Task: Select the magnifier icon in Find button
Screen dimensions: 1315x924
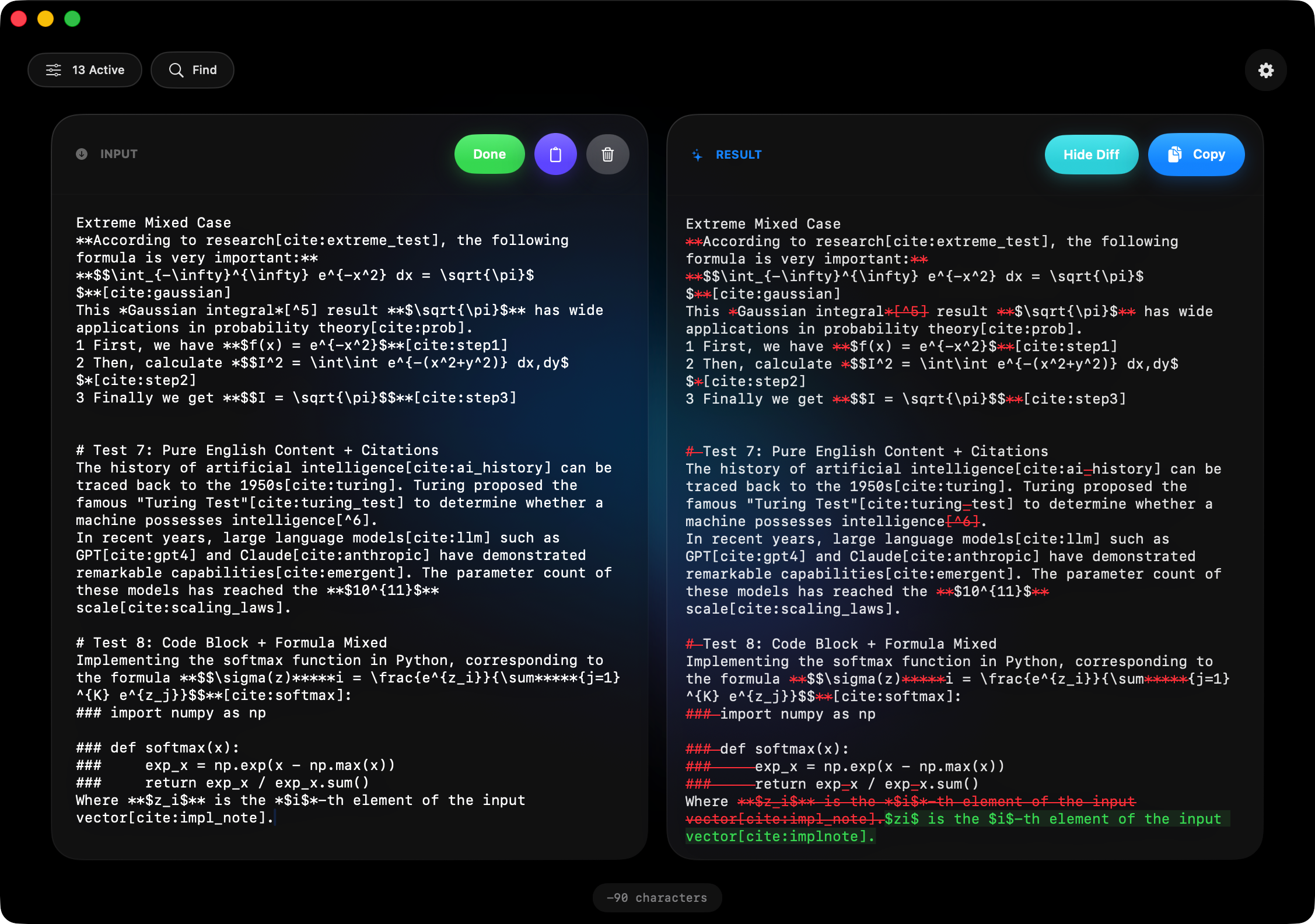Action: tap(177, 69)
